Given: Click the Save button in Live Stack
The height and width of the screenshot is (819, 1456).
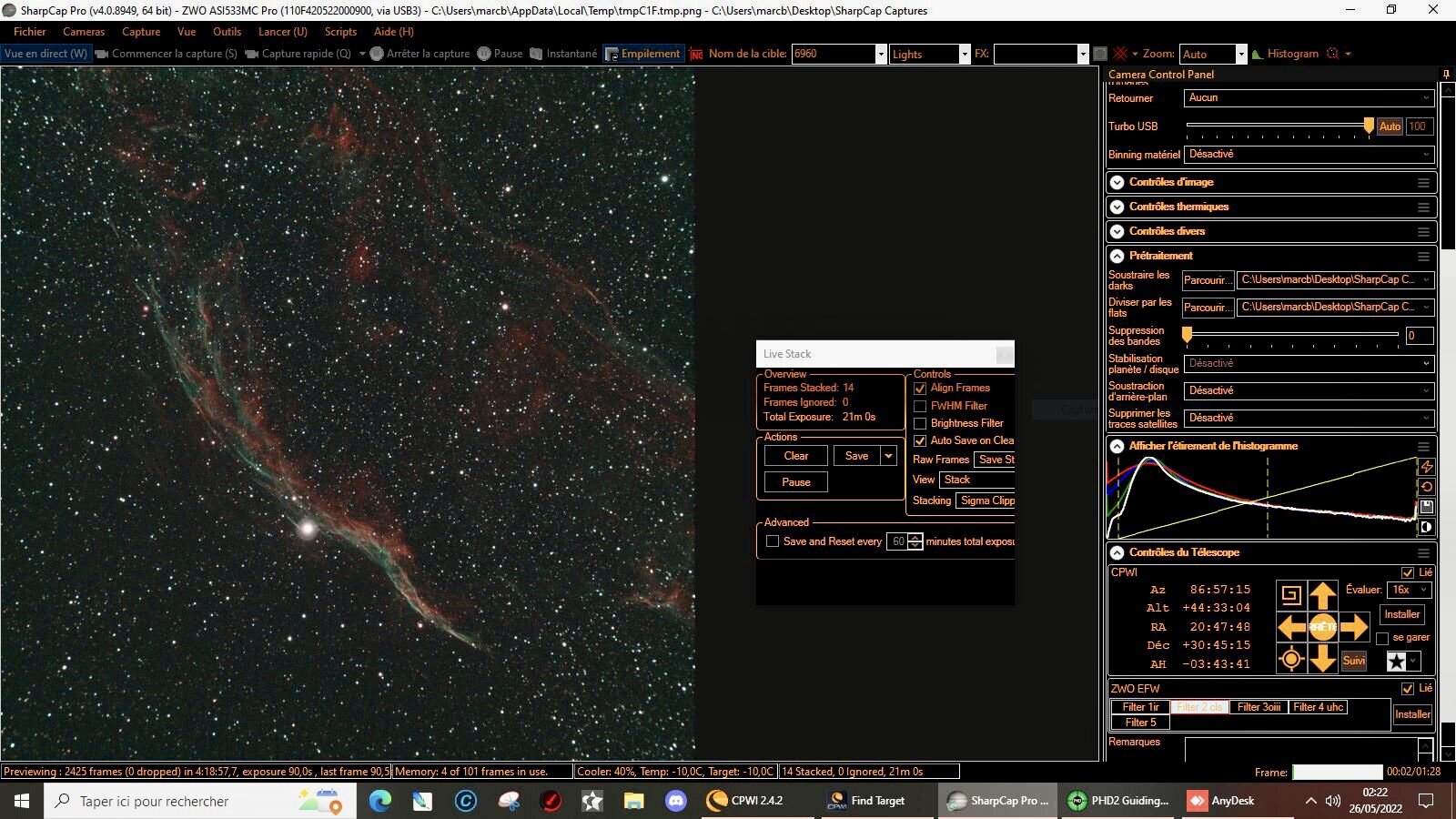Looking at the screenshot, I should 857,456.
